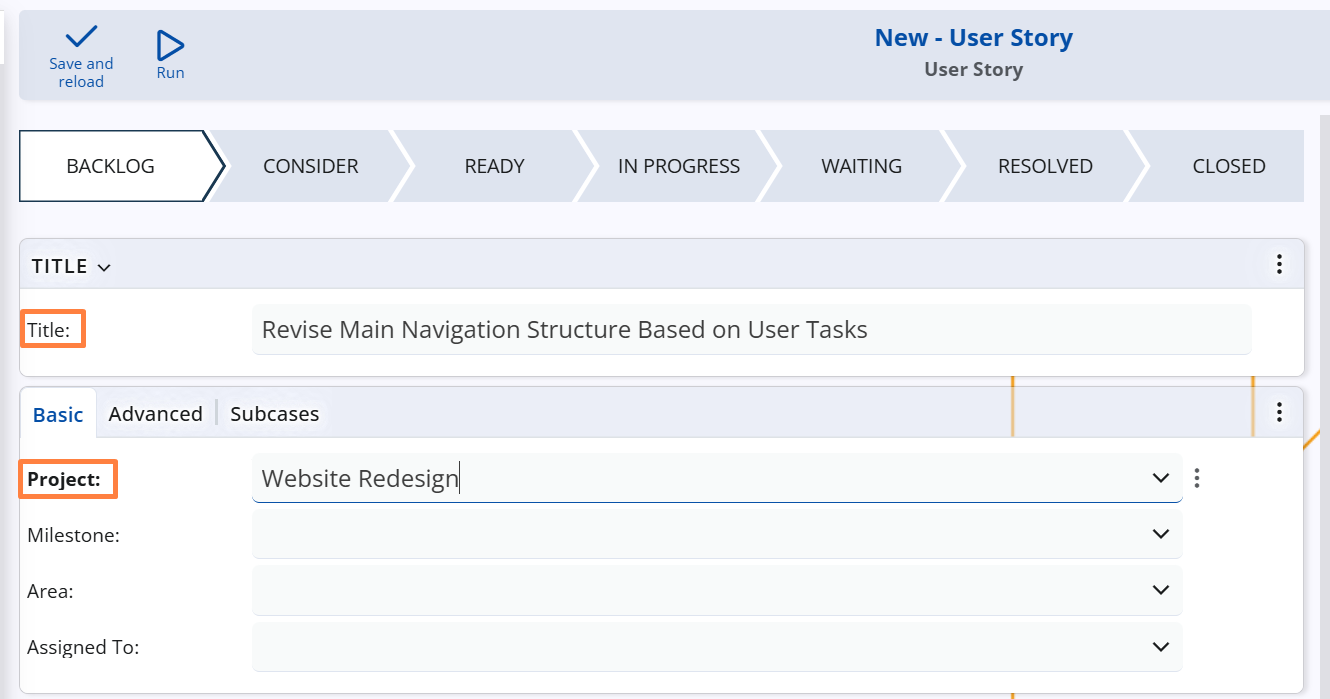This screenshot has height=699, width=1330.
Task: Move story to IN PROGRESS stage
Action: coord(678,166)
